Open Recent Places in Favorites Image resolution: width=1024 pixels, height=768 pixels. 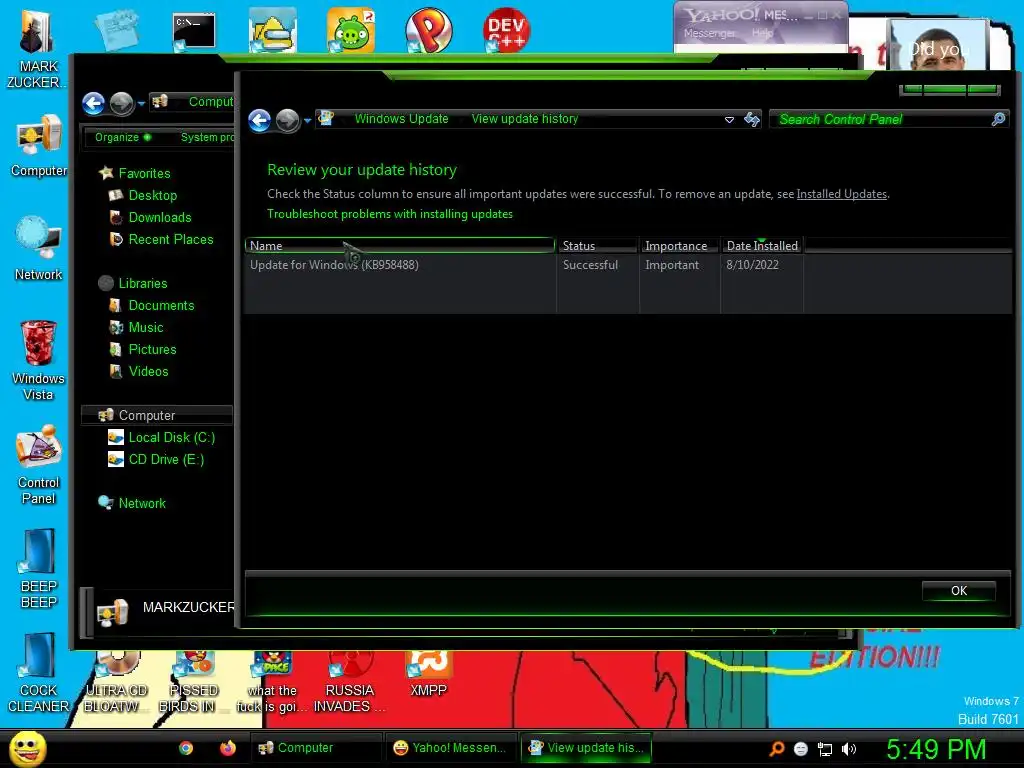click(171, 239)
